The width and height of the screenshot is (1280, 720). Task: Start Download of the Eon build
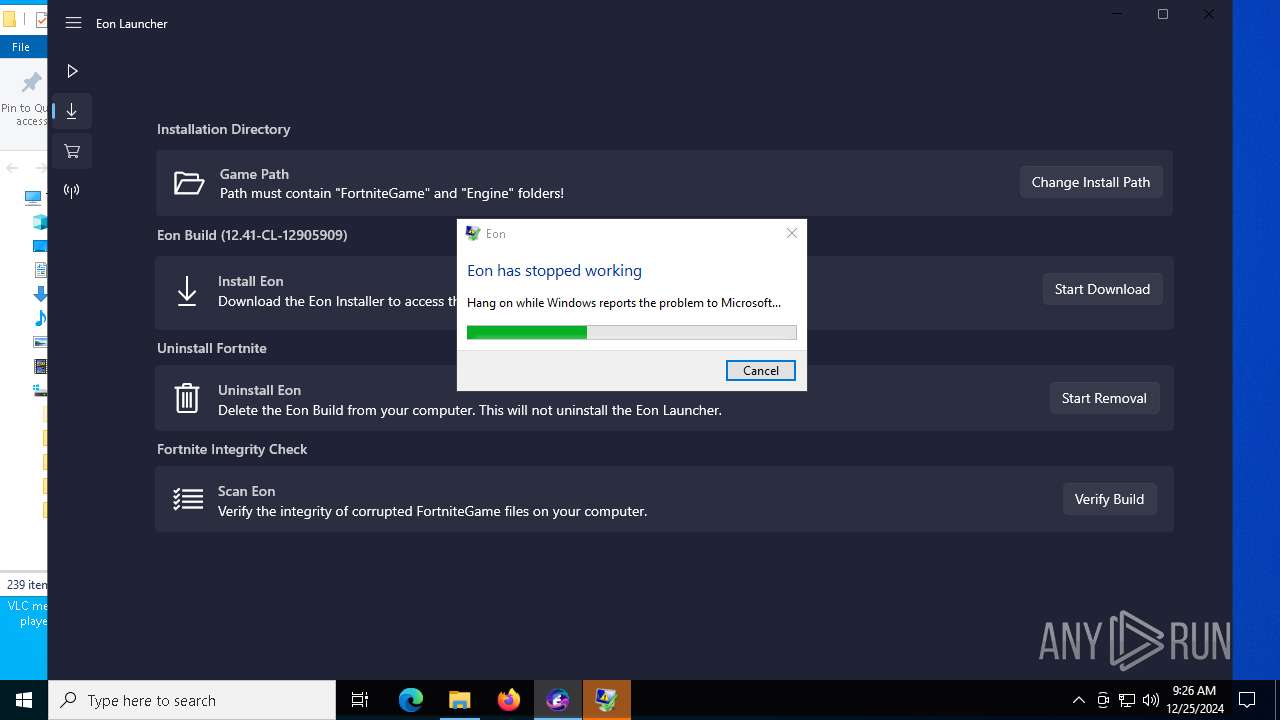tap(1102, 289)
